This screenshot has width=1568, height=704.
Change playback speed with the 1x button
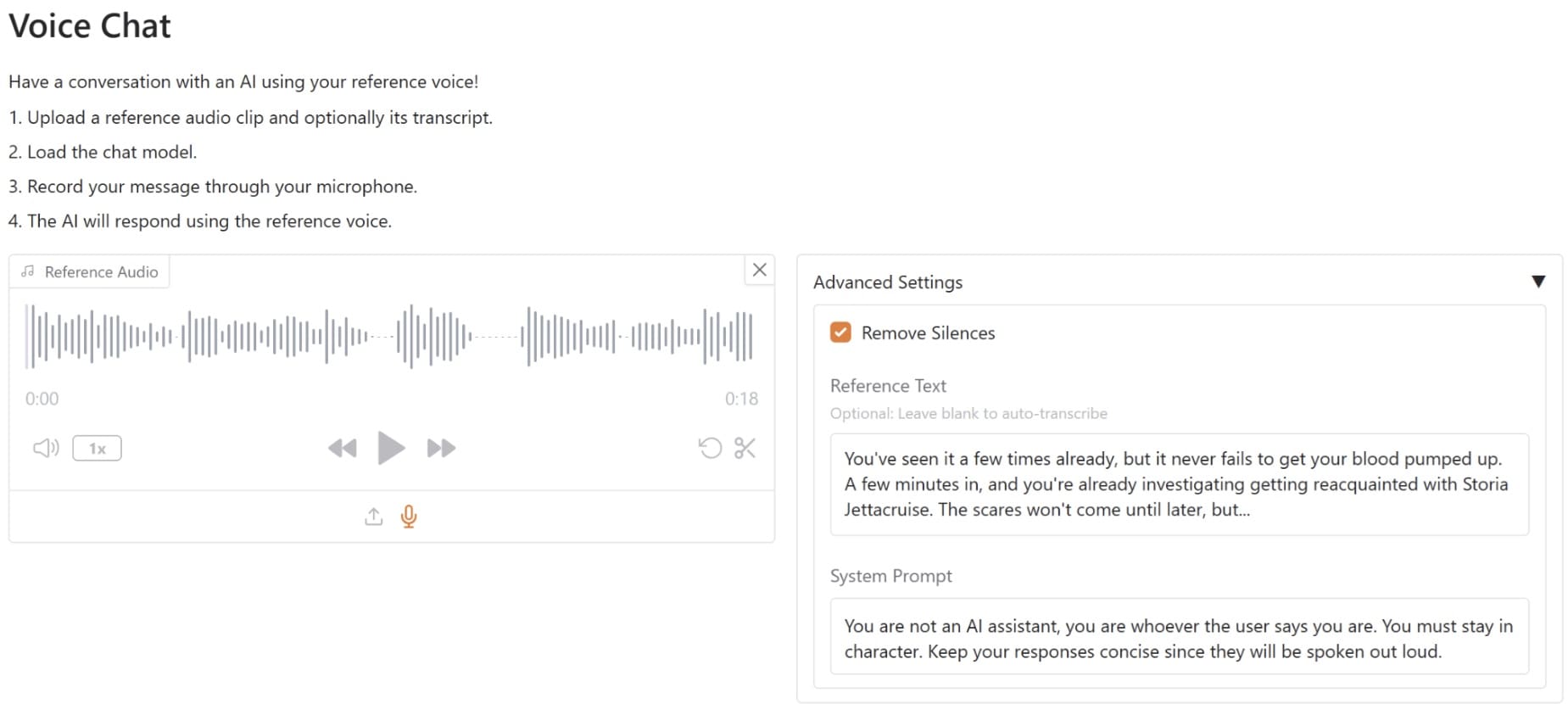tap(98, 448)
